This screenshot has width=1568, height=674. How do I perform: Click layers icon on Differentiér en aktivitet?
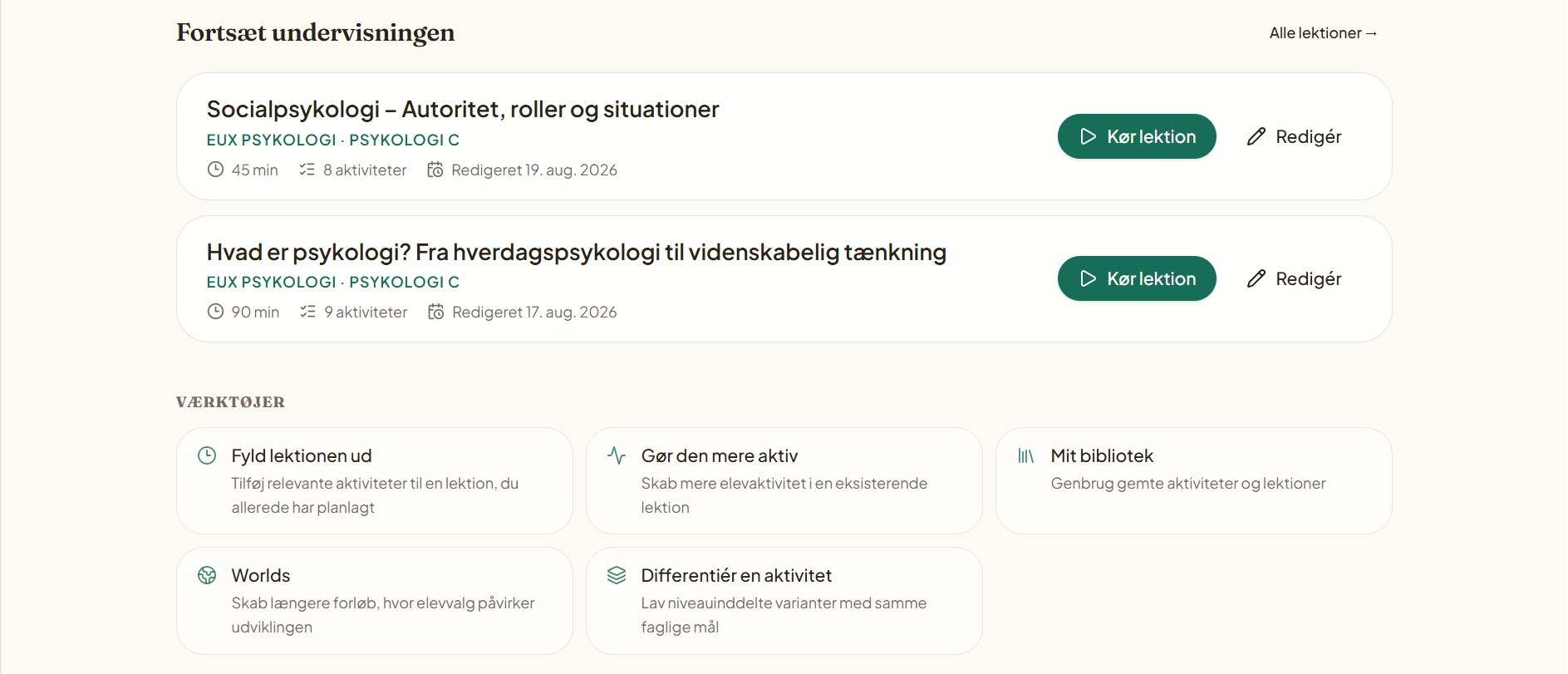pos(617,575)
